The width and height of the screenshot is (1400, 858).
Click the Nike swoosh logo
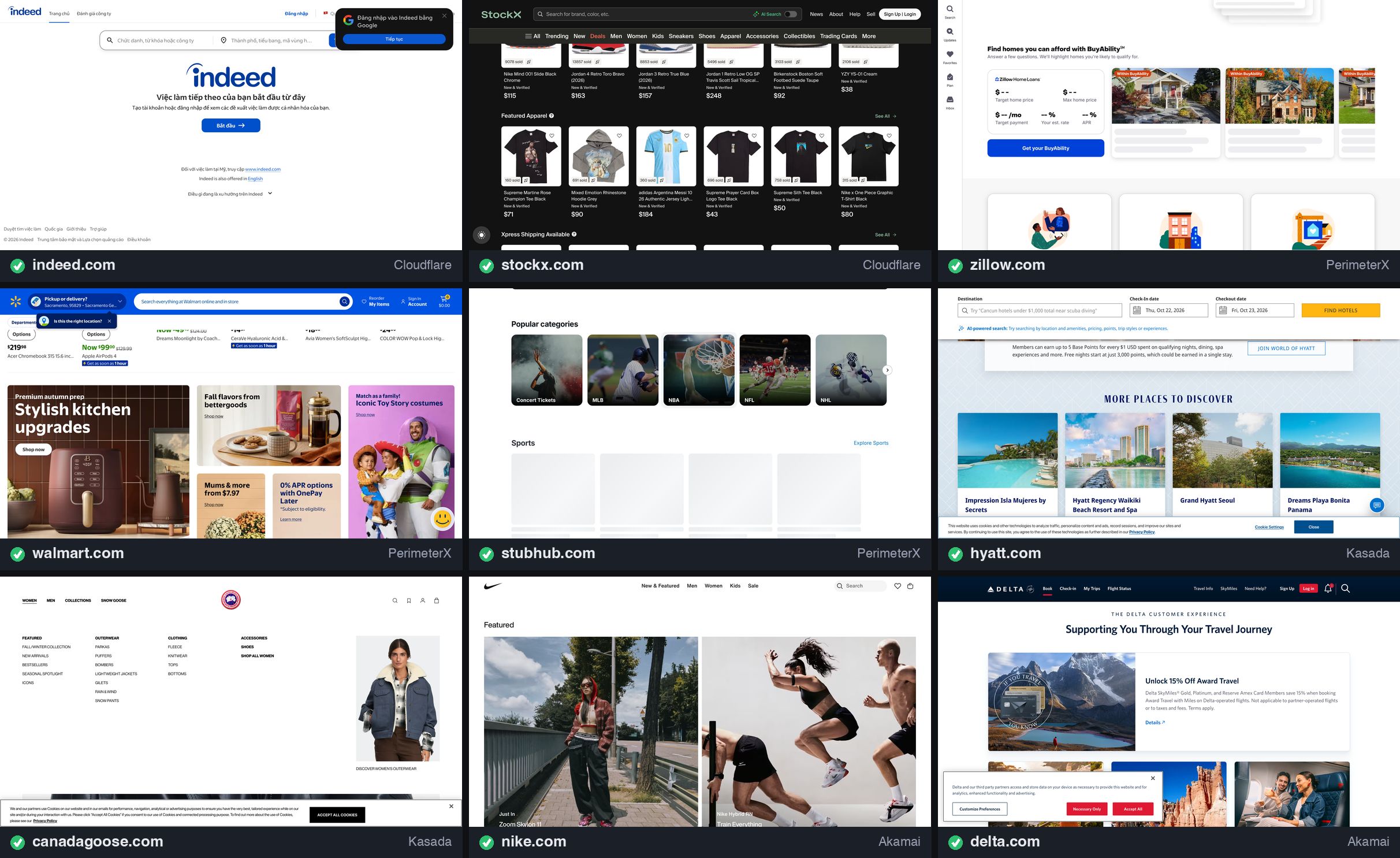tap(492, 586)
